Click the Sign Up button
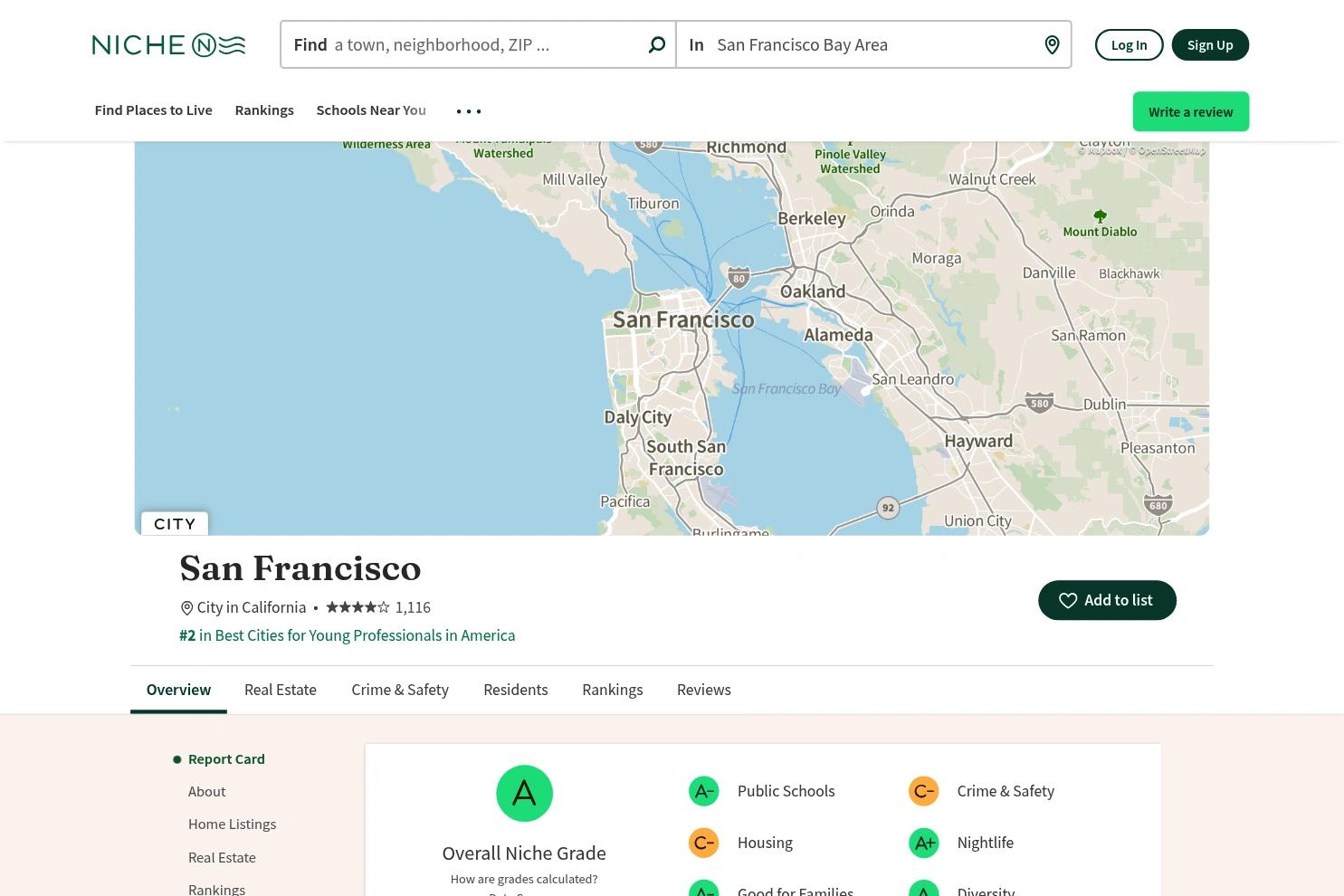This screenshot has height=896, width=1344. (1210, 44)
